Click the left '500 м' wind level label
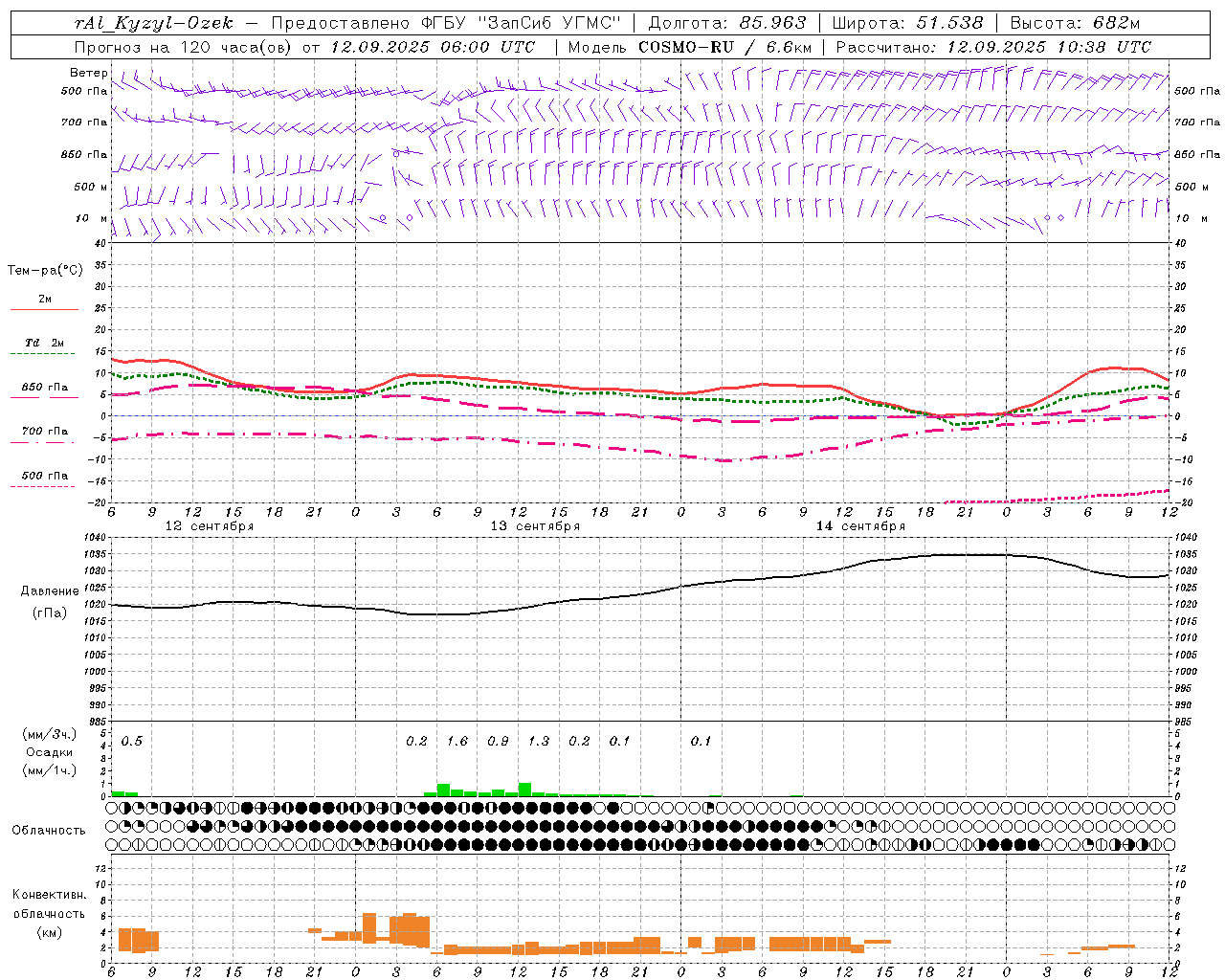The image size is (1225, 980). [91, 187]
